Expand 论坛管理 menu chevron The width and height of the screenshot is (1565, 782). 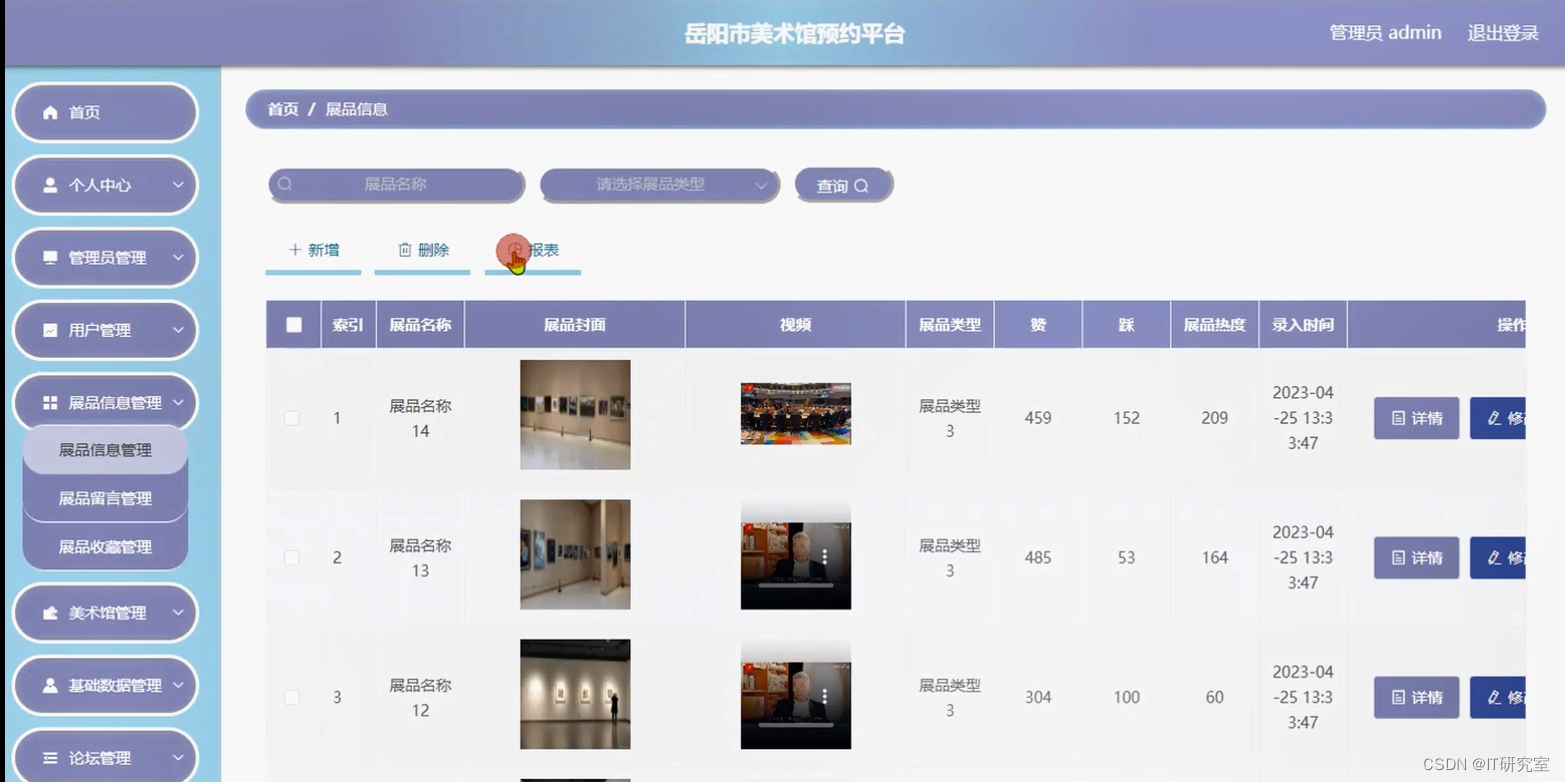(178, 758)
